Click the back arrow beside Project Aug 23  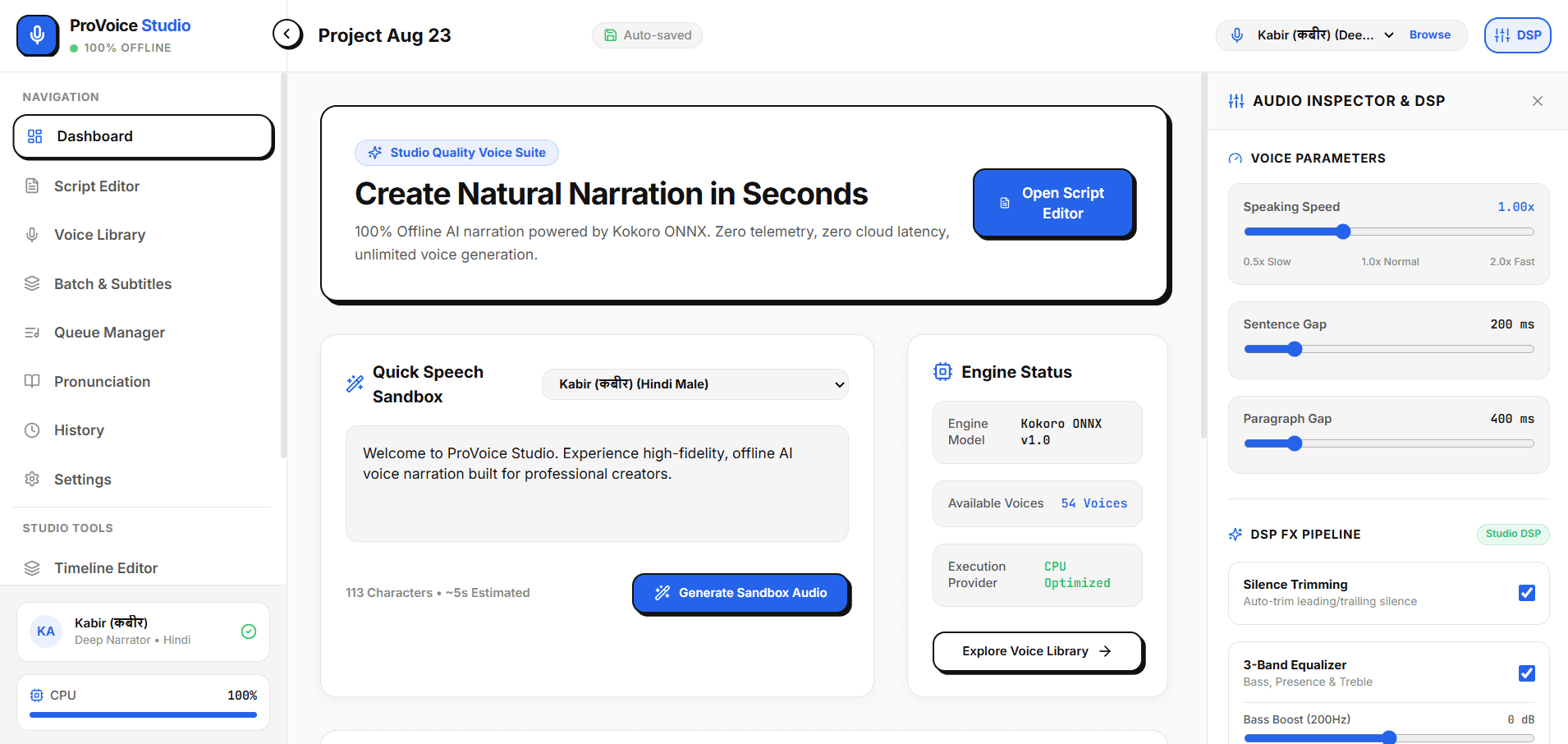287,34
